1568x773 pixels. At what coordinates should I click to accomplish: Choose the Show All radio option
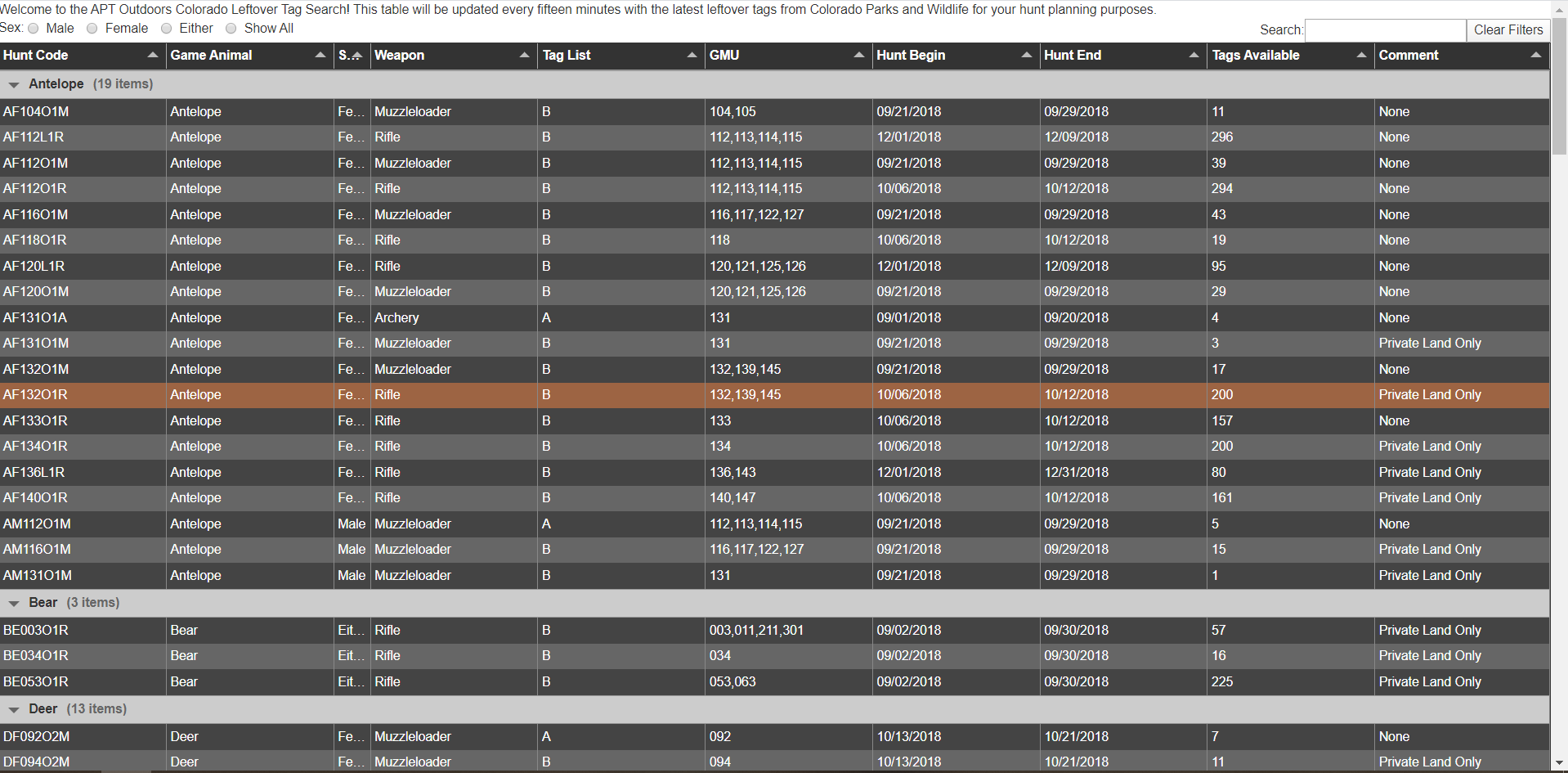(x=231, y=29)
